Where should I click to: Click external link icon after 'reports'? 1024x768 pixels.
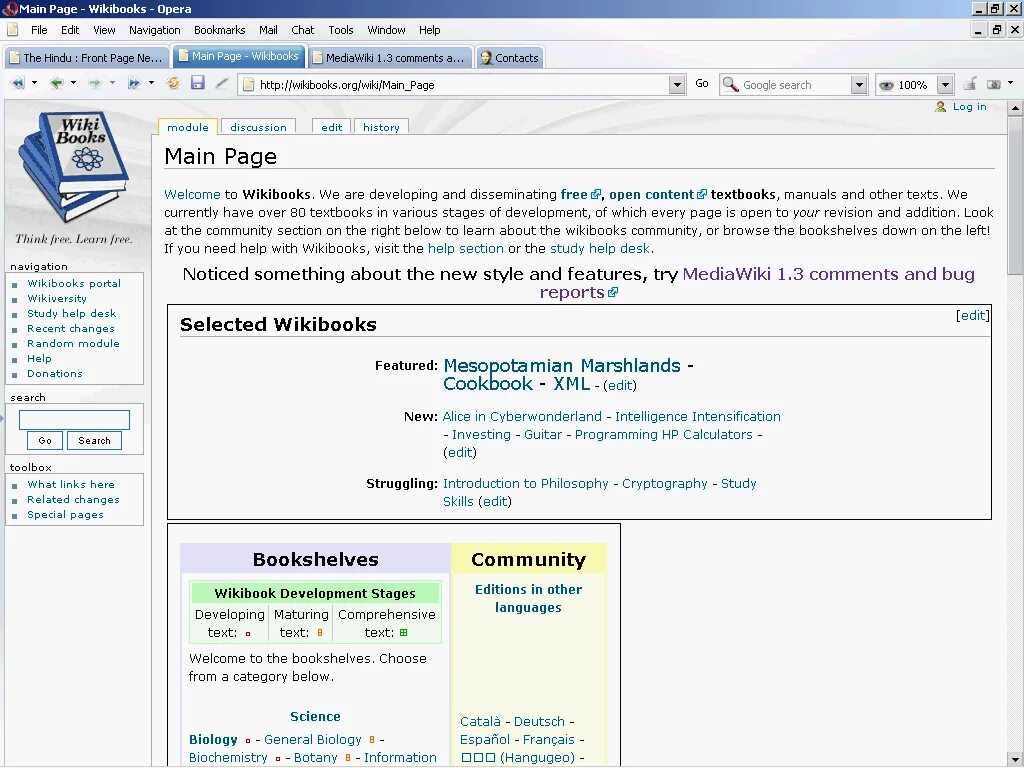tap(613, 293)
